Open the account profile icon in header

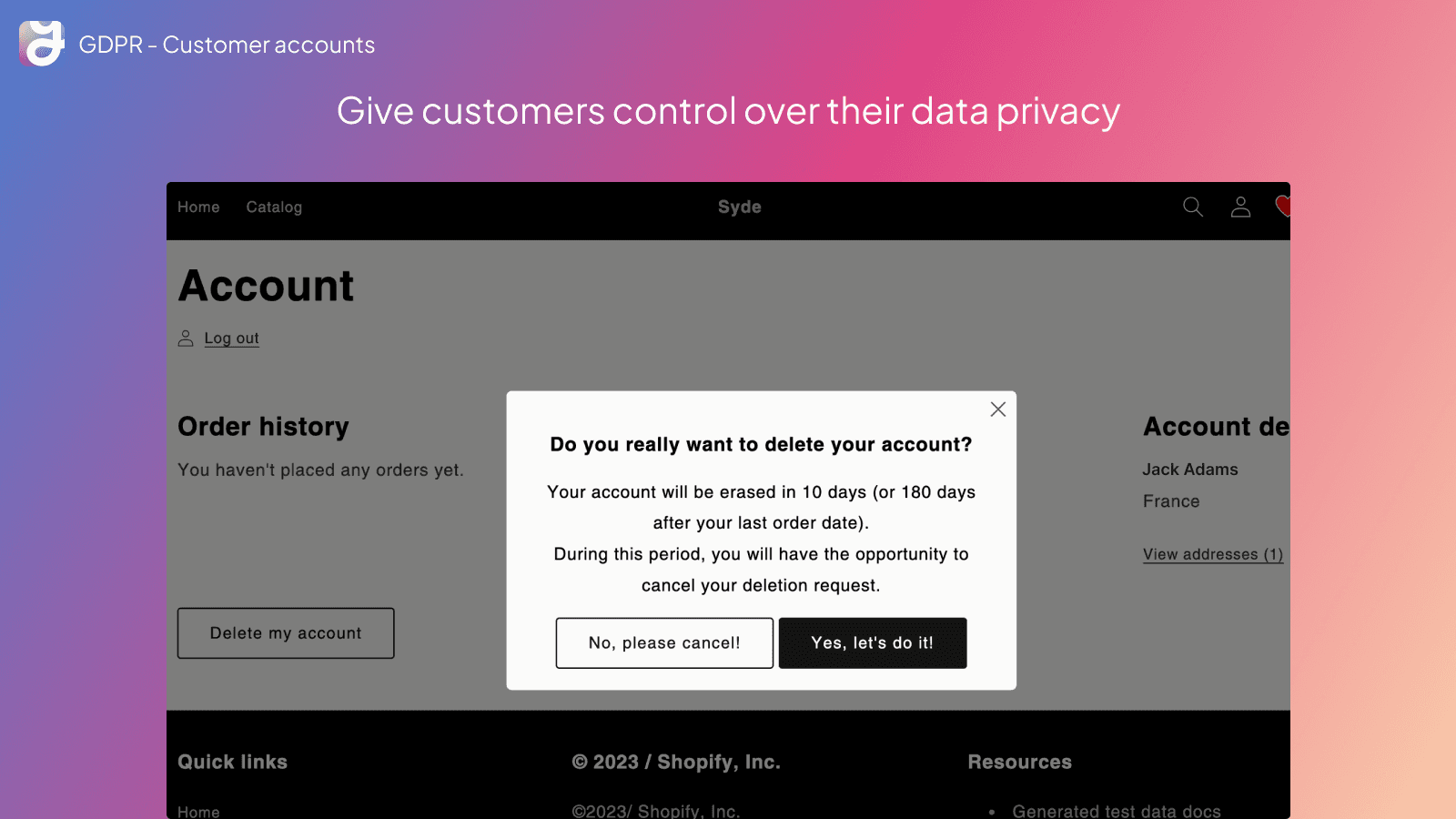point(1240,207)
